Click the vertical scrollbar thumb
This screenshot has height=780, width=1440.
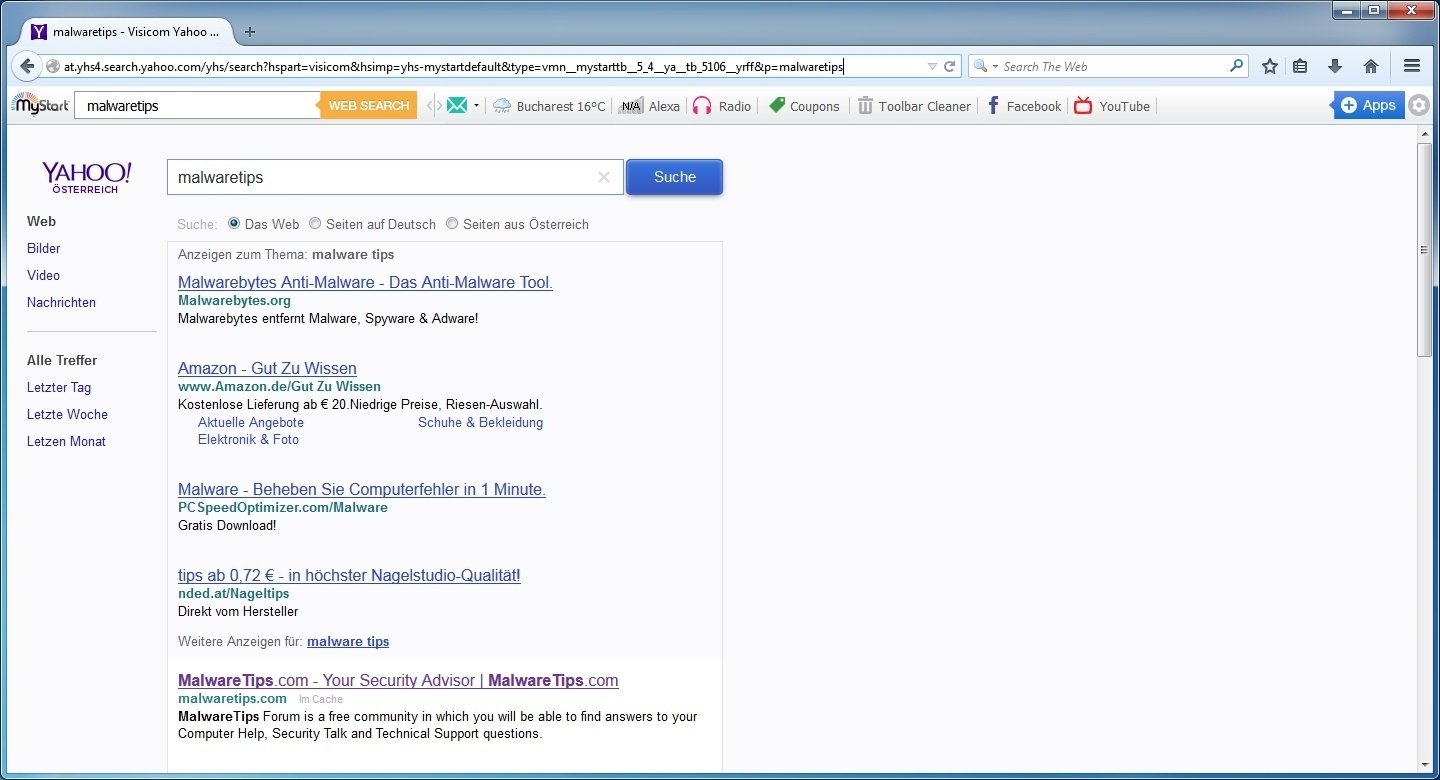(1425, 249)
